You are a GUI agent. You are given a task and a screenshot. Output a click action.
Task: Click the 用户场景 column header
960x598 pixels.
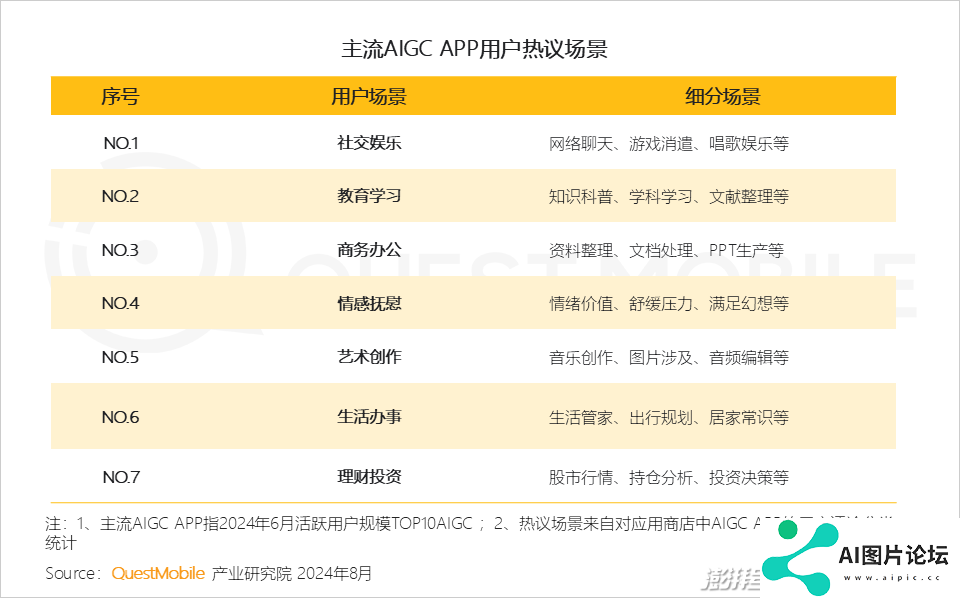tap(369, 96)
